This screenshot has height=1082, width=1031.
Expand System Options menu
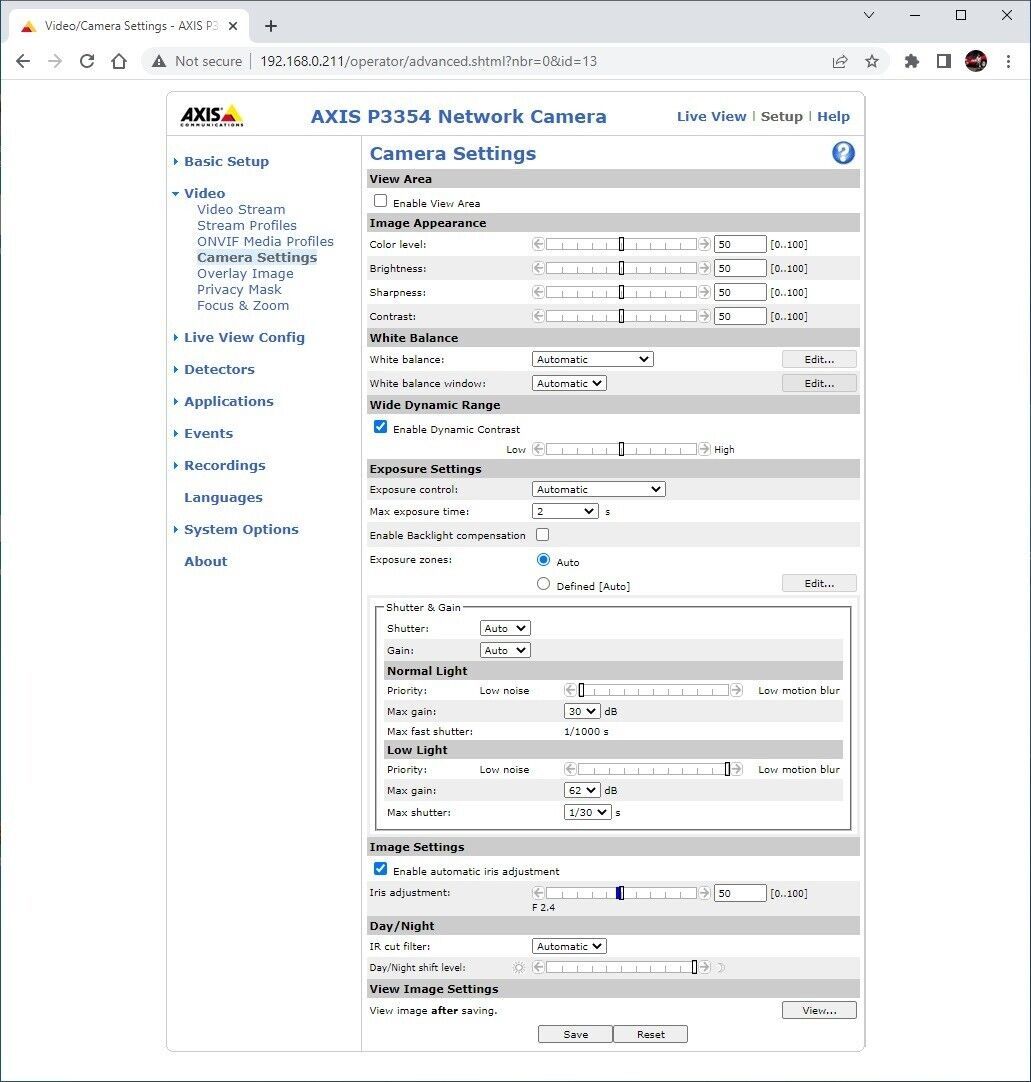[x=241, y=529]
